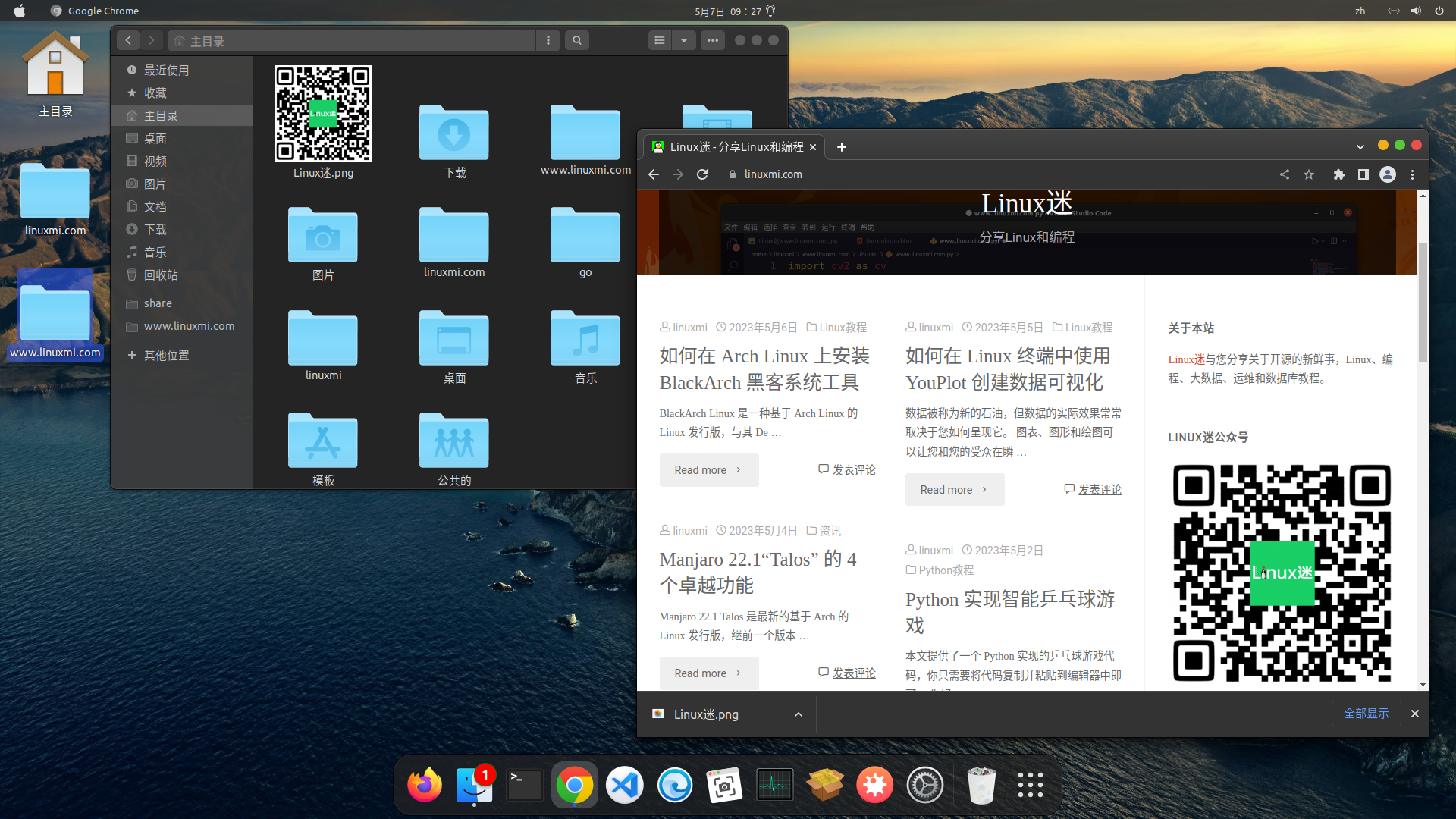Image resolution: width=1456 pixels, height=819 pixels.
Task: Go back in file manager
Action: [x=128, y=40]
